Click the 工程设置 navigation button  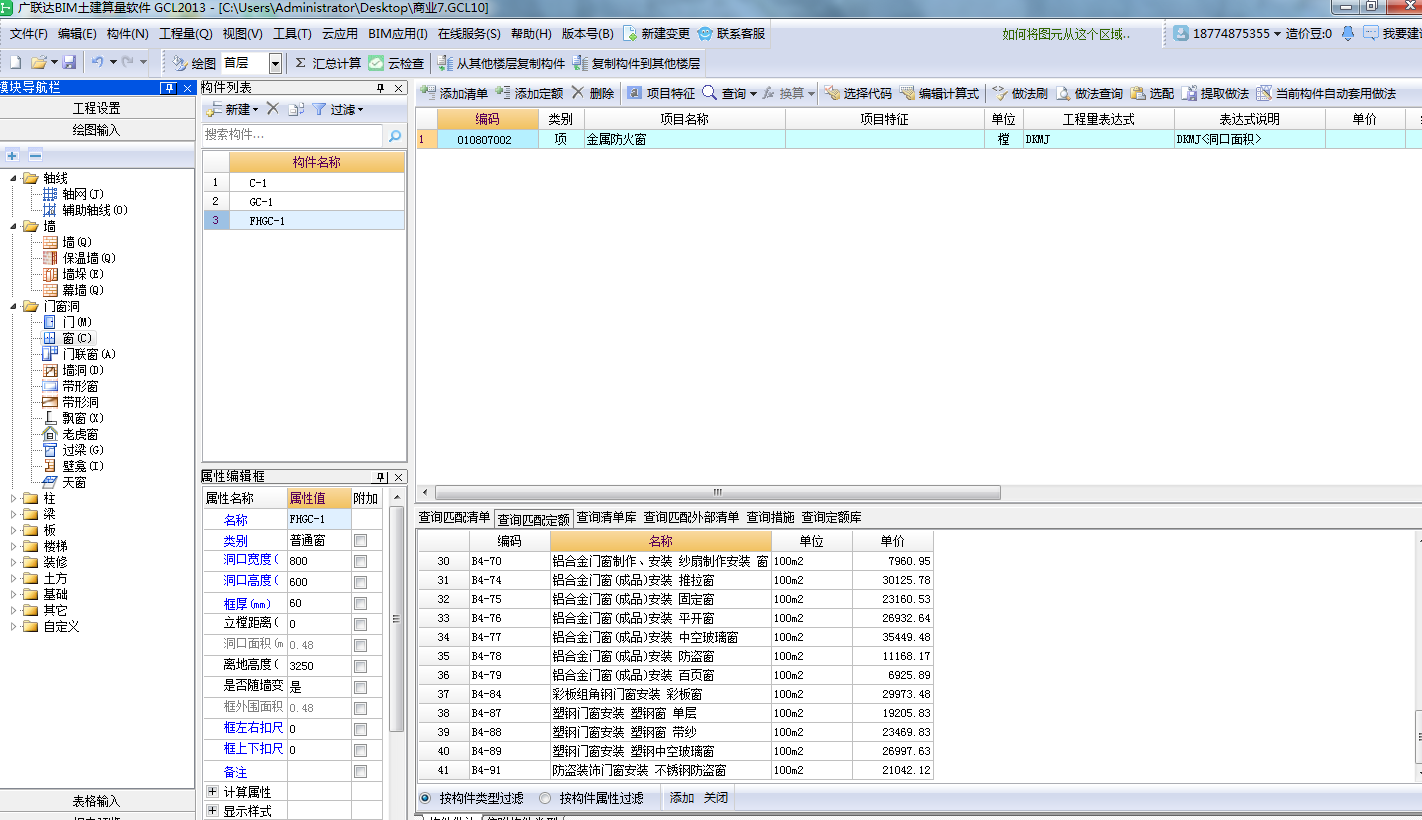tap(97, 108)
